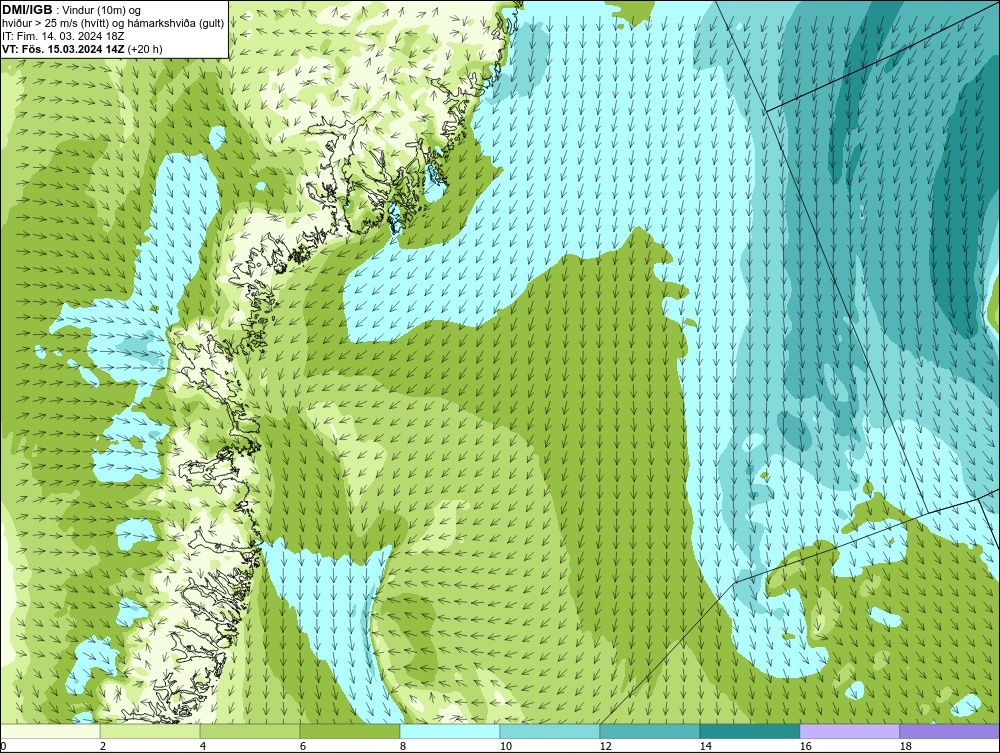
Task: Click the 4–6 m/s green legend swatch
Action: [250, 731]
